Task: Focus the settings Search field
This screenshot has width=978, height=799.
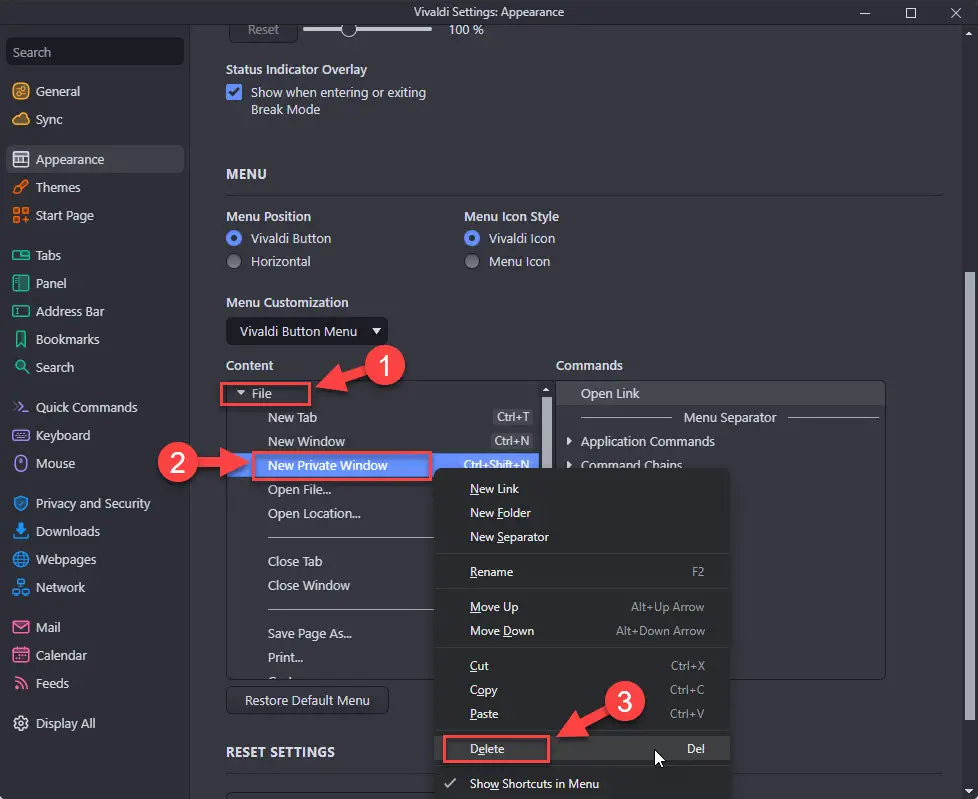Action: (95, 52)
